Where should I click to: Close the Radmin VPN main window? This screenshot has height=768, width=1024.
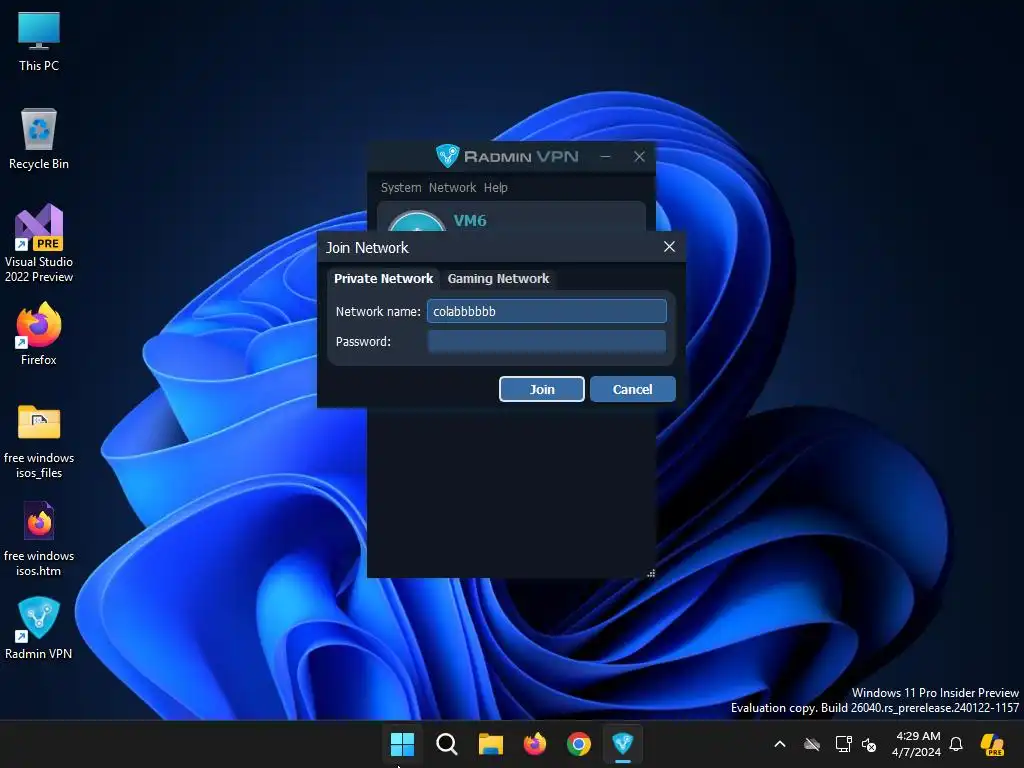[x=639, y=157]
